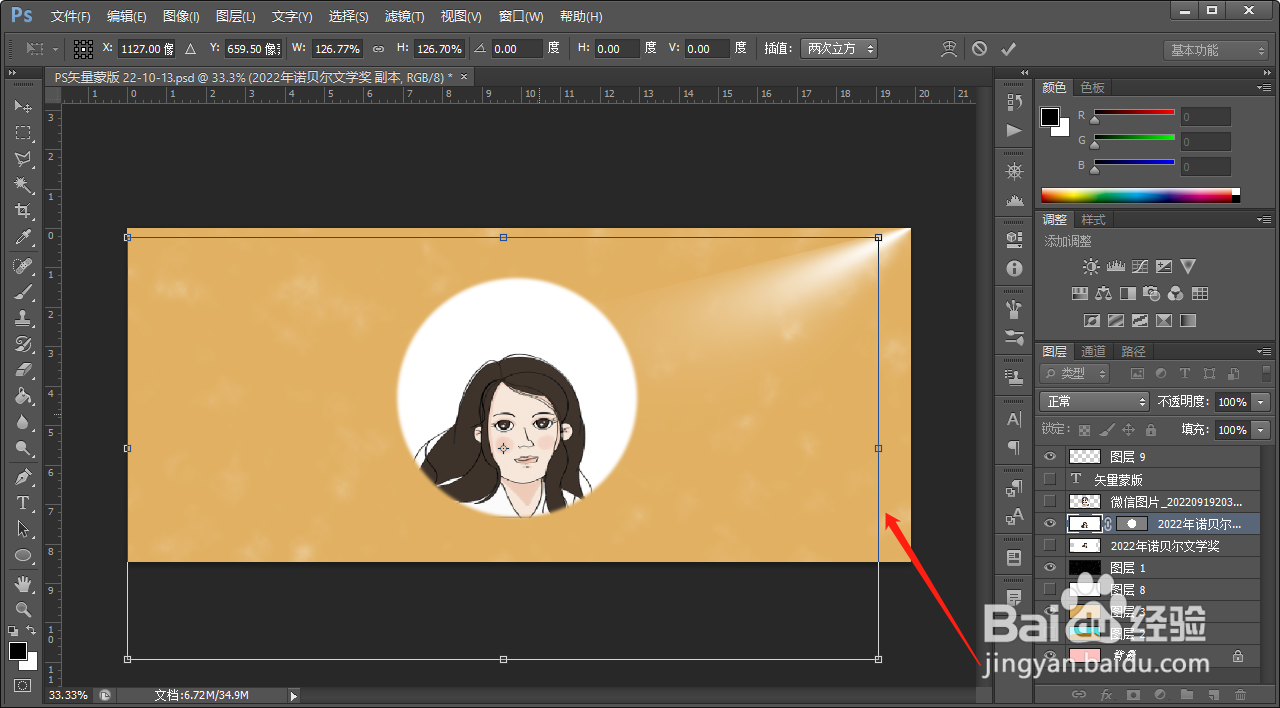
Task: Open the 文件(F) menu
Action: [x=70, y=16]
